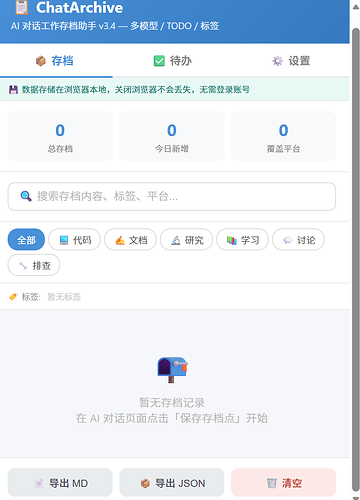Click the magnifier icon in search box

coord(26,196)
